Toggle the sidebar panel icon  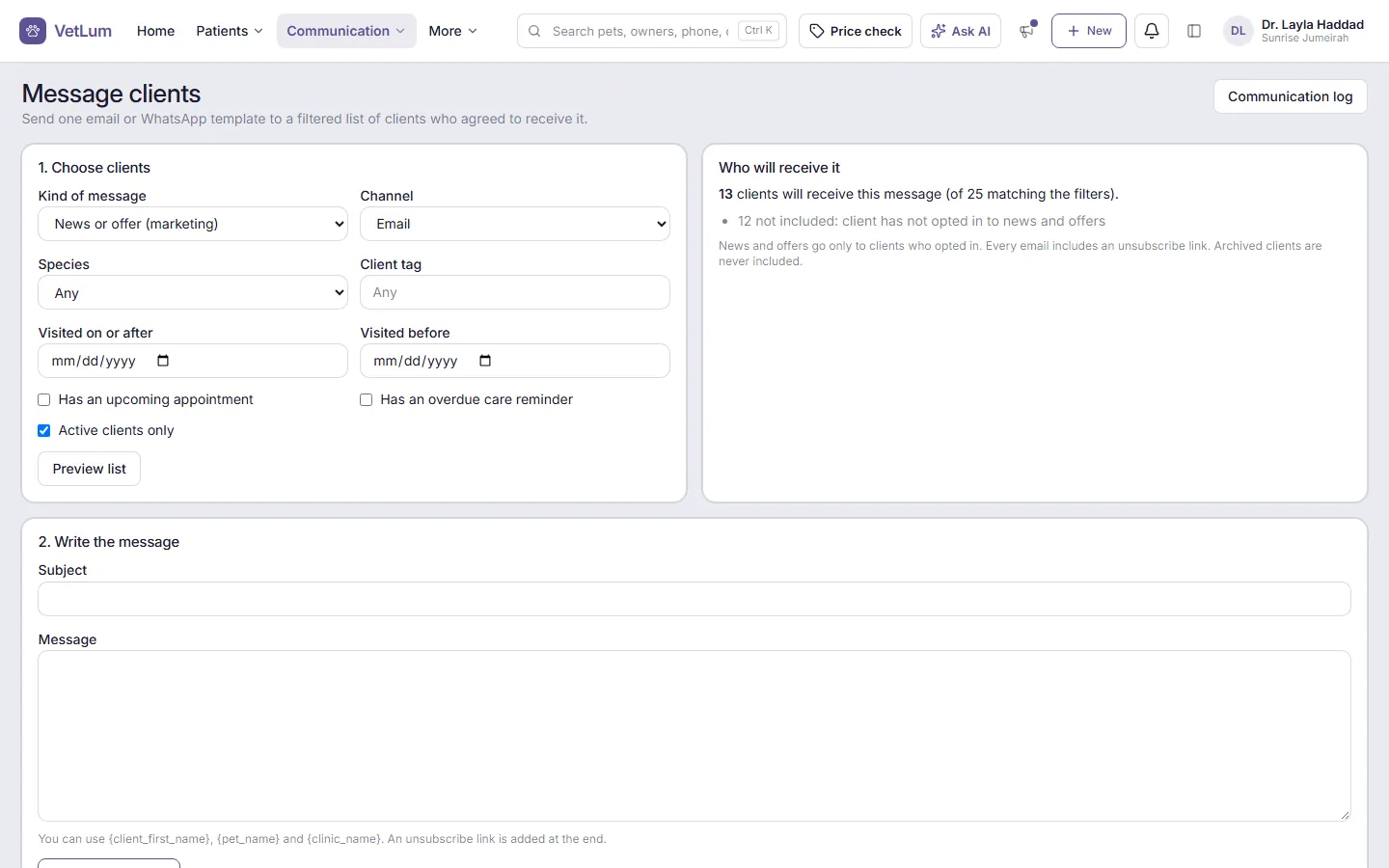[1194, 31]
